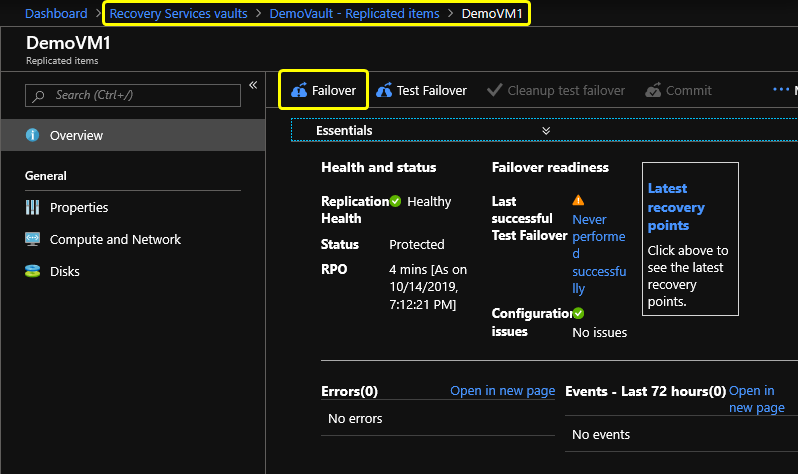This screenshot has width=798, height=474.
Task: Click the Commit button label
Action: point(689,91)
